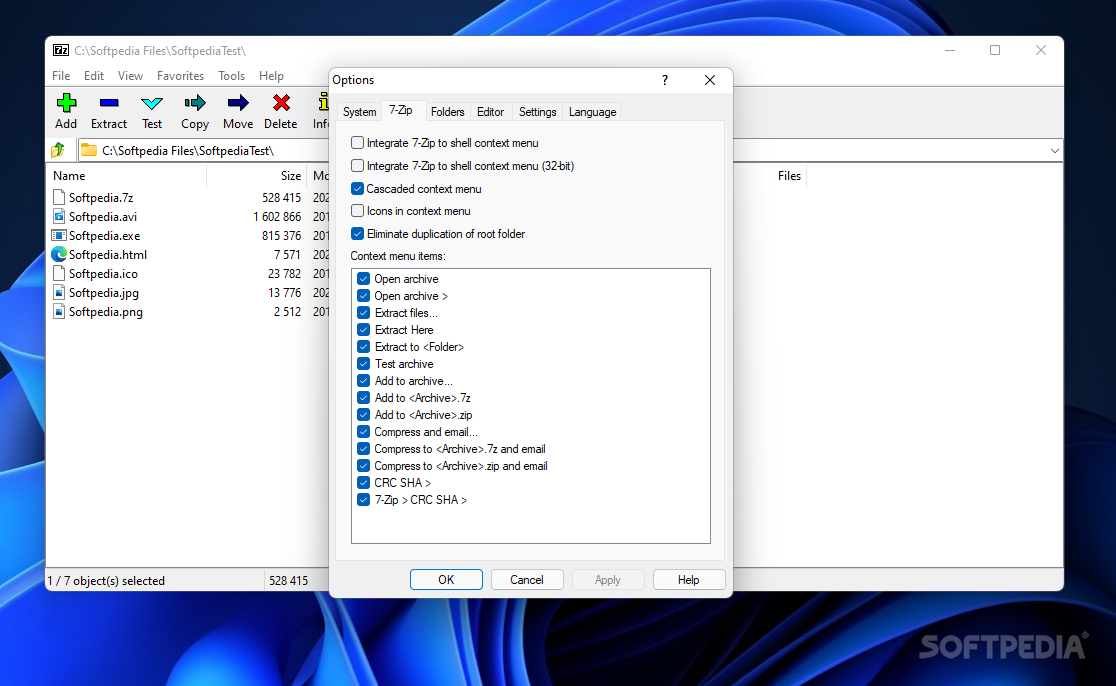1116x686 pixels.
Task: Open the File menu
Action: 61,75
